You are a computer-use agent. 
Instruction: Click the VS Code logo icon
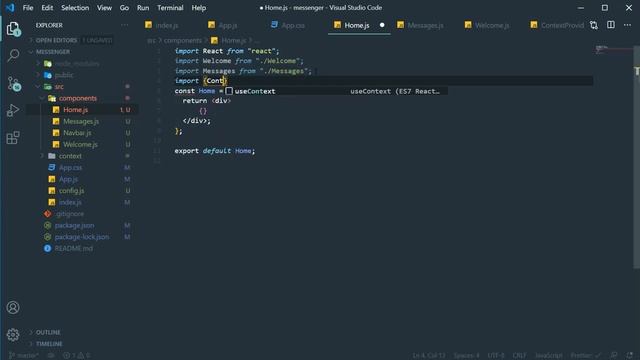coord(10,8)
